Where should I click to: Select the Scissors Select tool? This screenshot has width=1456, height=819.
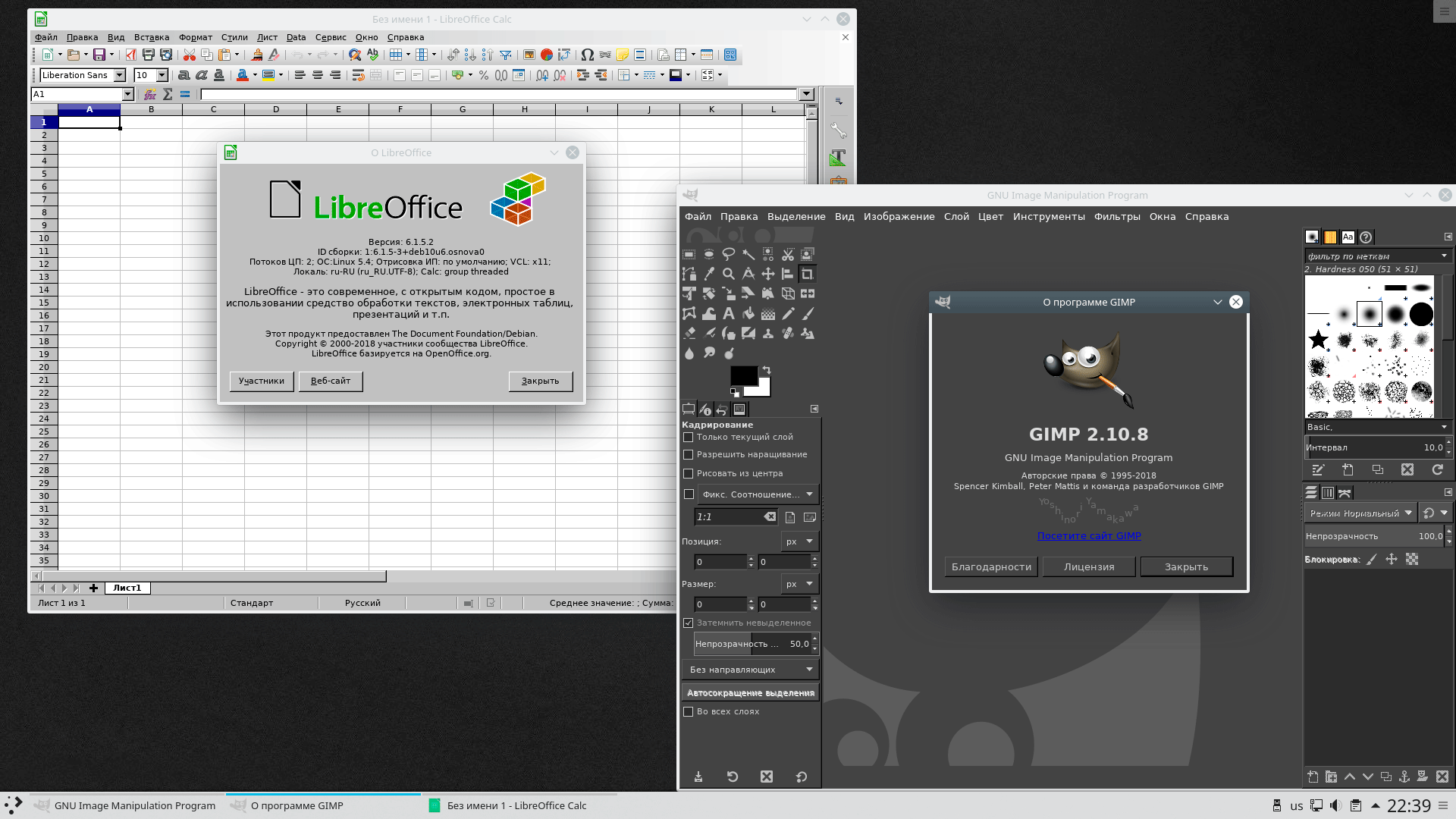point(788,254)
